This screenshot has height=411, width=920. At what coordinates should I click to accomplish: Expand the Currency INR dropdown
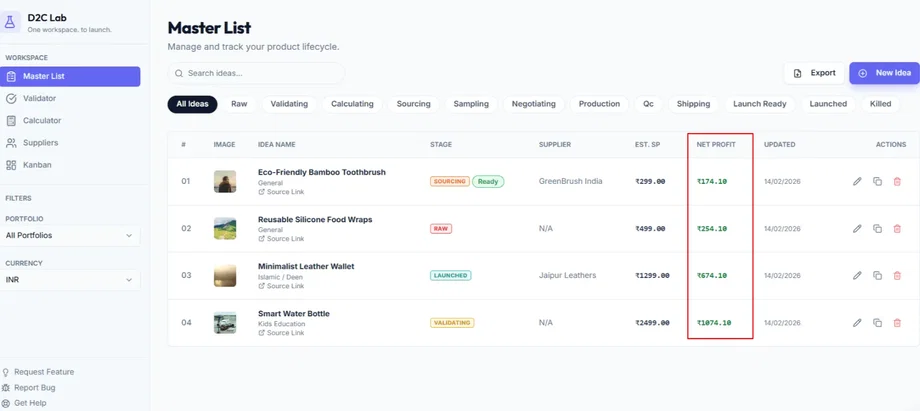tap(70, 281)
